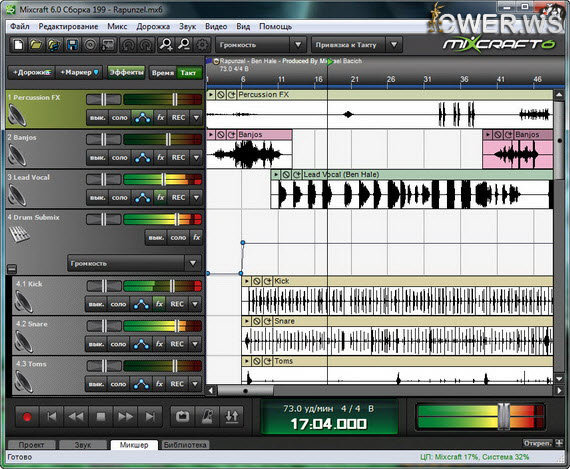Viewport: 570px width, 469px height.
Task: Open the Дорожка menu
Action: tap(153, 27)
